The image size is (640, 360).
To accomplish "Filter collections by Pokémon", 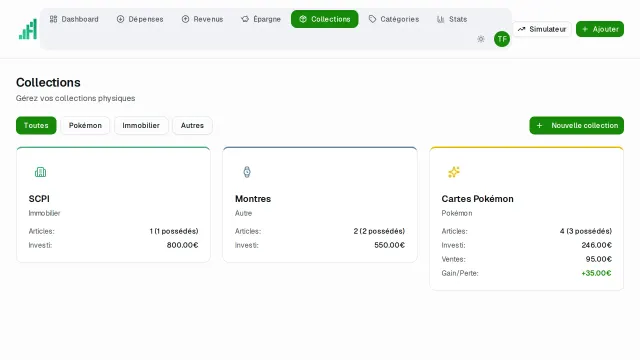I will 85,125.
